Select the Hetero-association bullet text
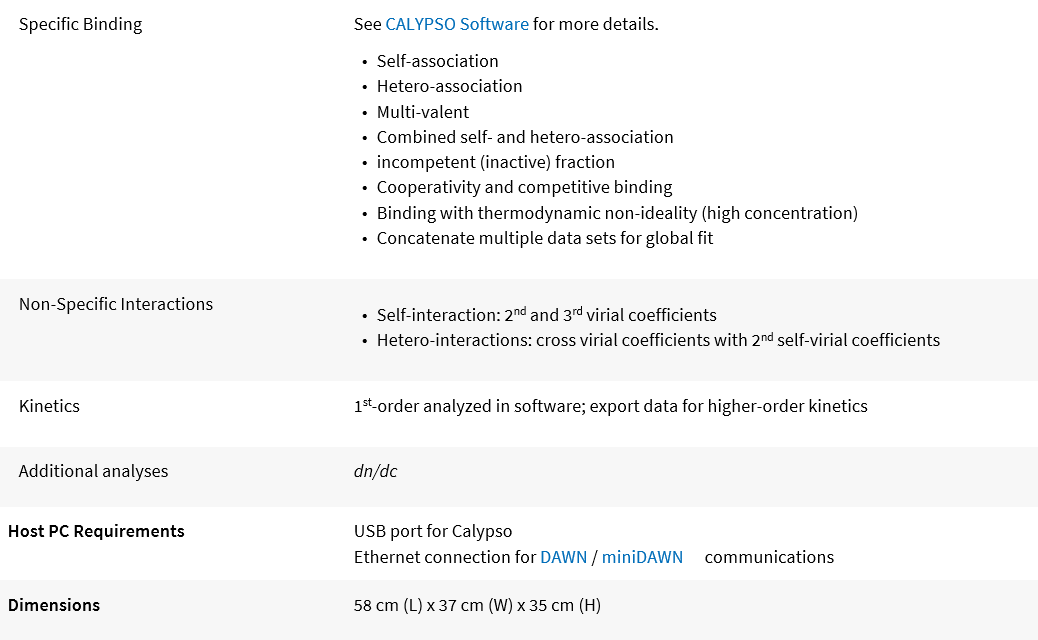1038x640 pixels. pyautogui.click(x=449, y=86)
